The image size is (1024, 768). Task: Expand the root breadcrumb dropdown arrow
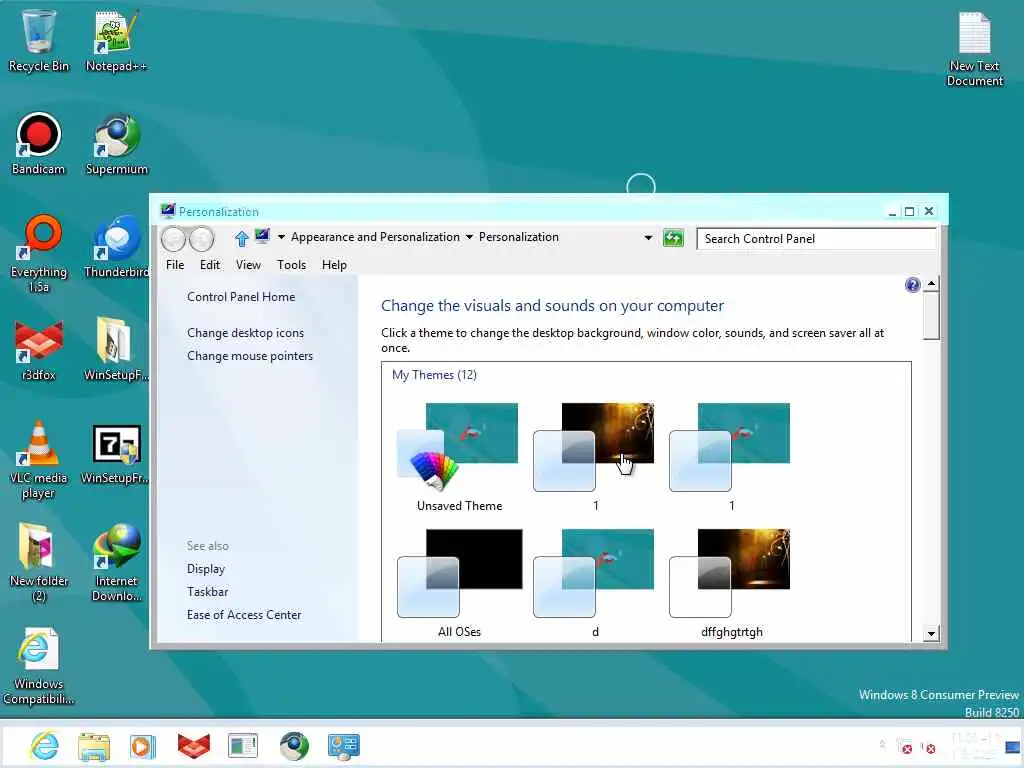click(281, 237)
